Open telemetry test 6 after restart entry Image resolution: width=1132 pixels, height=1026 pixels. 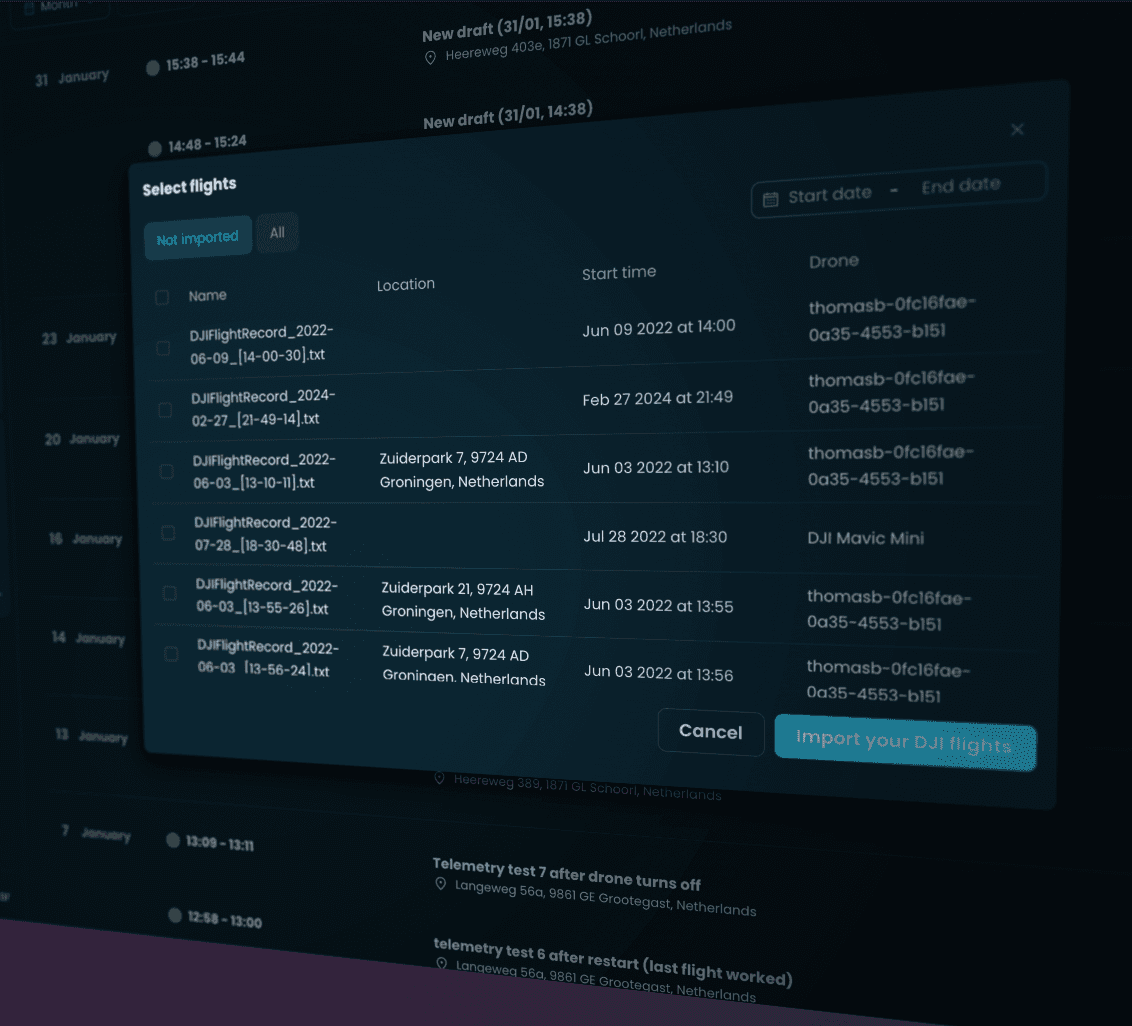click(x=613, y=960)
